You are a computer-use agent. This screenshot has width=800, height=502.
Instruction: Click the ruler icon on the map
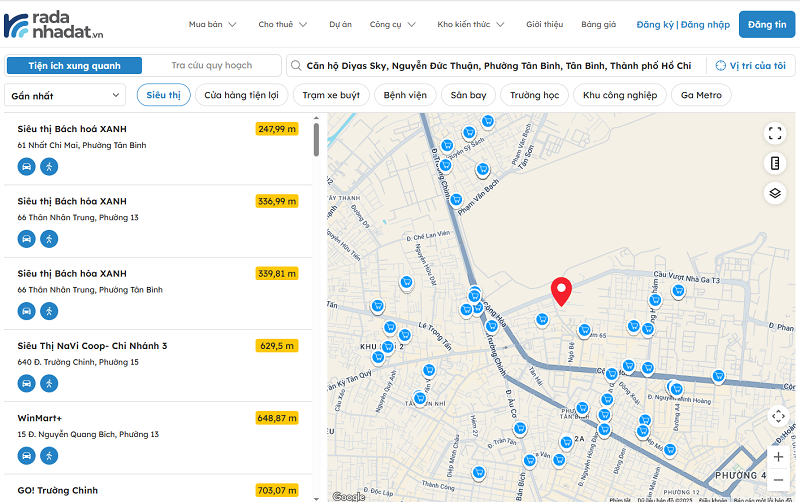(x=775, y=163)
